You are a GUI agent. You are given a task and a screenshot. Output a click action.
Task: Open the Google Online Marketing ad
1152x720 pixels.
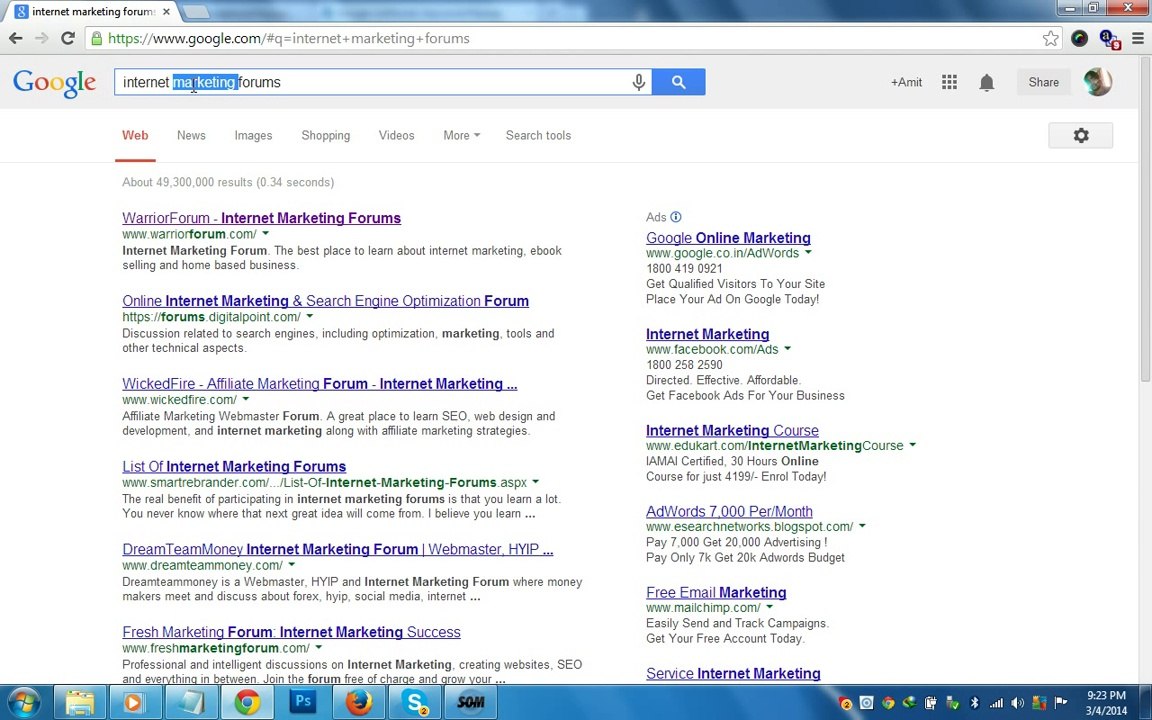[728, 238]
